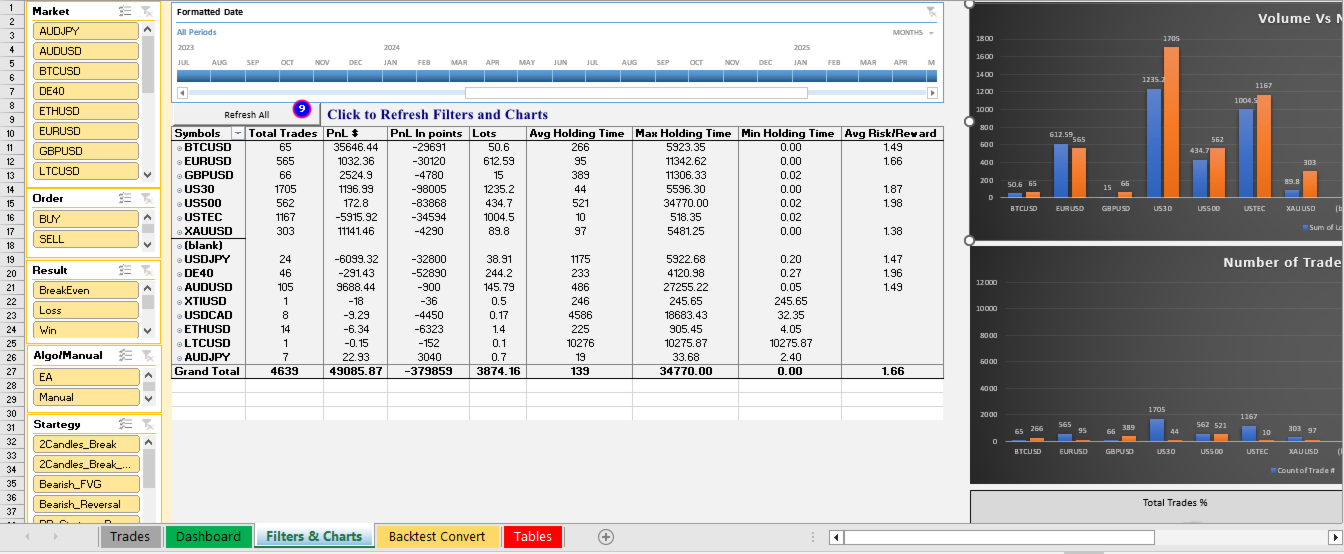
Task: Expand the USTEC pivot row
Action: 180,218
